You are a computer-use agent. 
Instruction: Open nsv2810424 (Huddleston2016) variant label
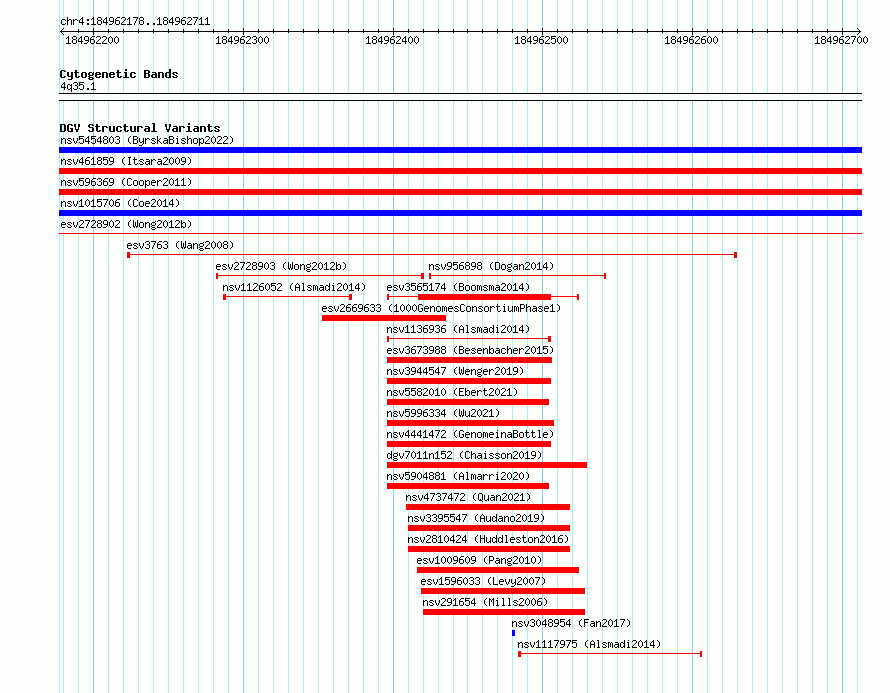click(x=488, y=539)
